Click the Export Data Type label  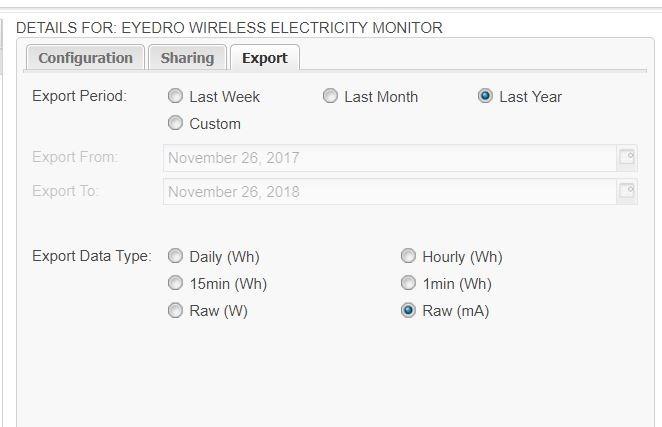coord(91,257)
